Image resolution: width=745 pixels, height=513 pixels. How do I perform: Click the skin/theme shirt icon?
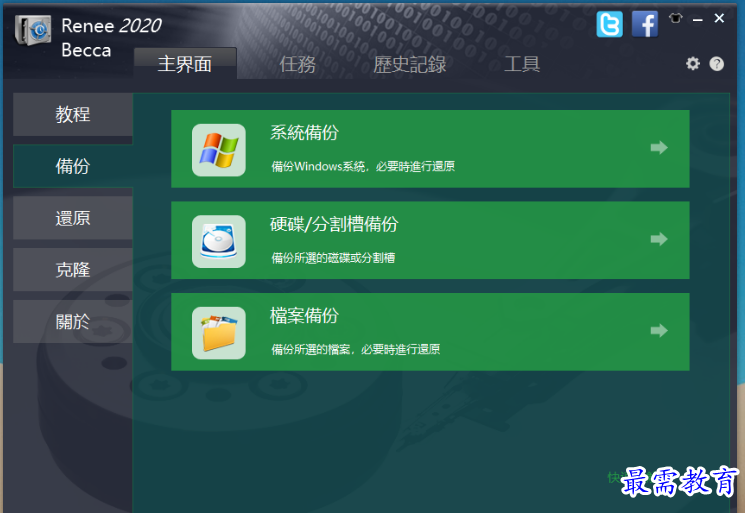(676, 19)
